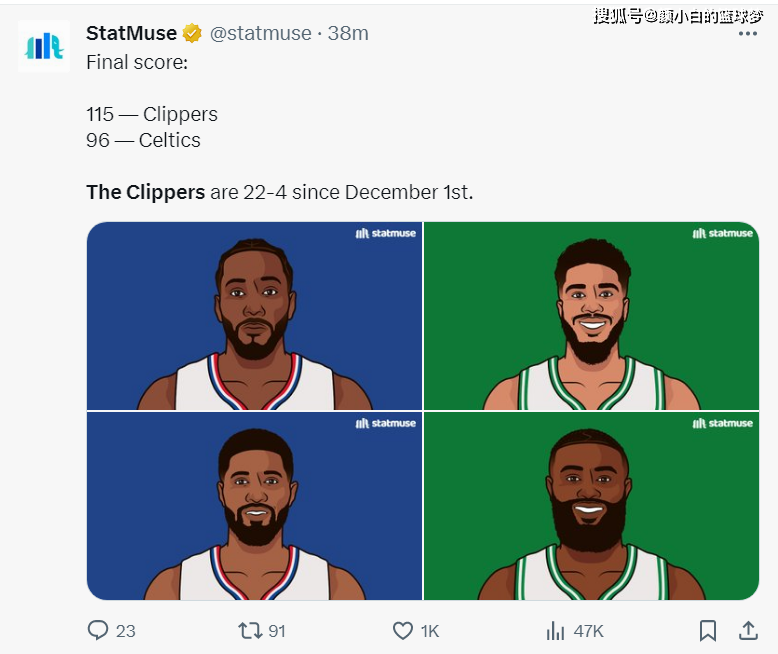Open the @statmuse handle link
The height and width of the screenshot is (654, 778).
(260, 33)
